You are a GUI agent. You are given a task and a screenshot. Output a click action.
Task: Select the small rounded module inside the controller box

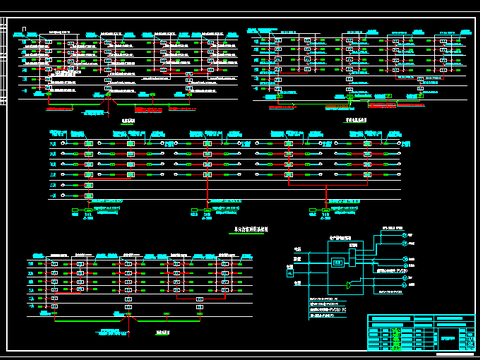(338, 263)
